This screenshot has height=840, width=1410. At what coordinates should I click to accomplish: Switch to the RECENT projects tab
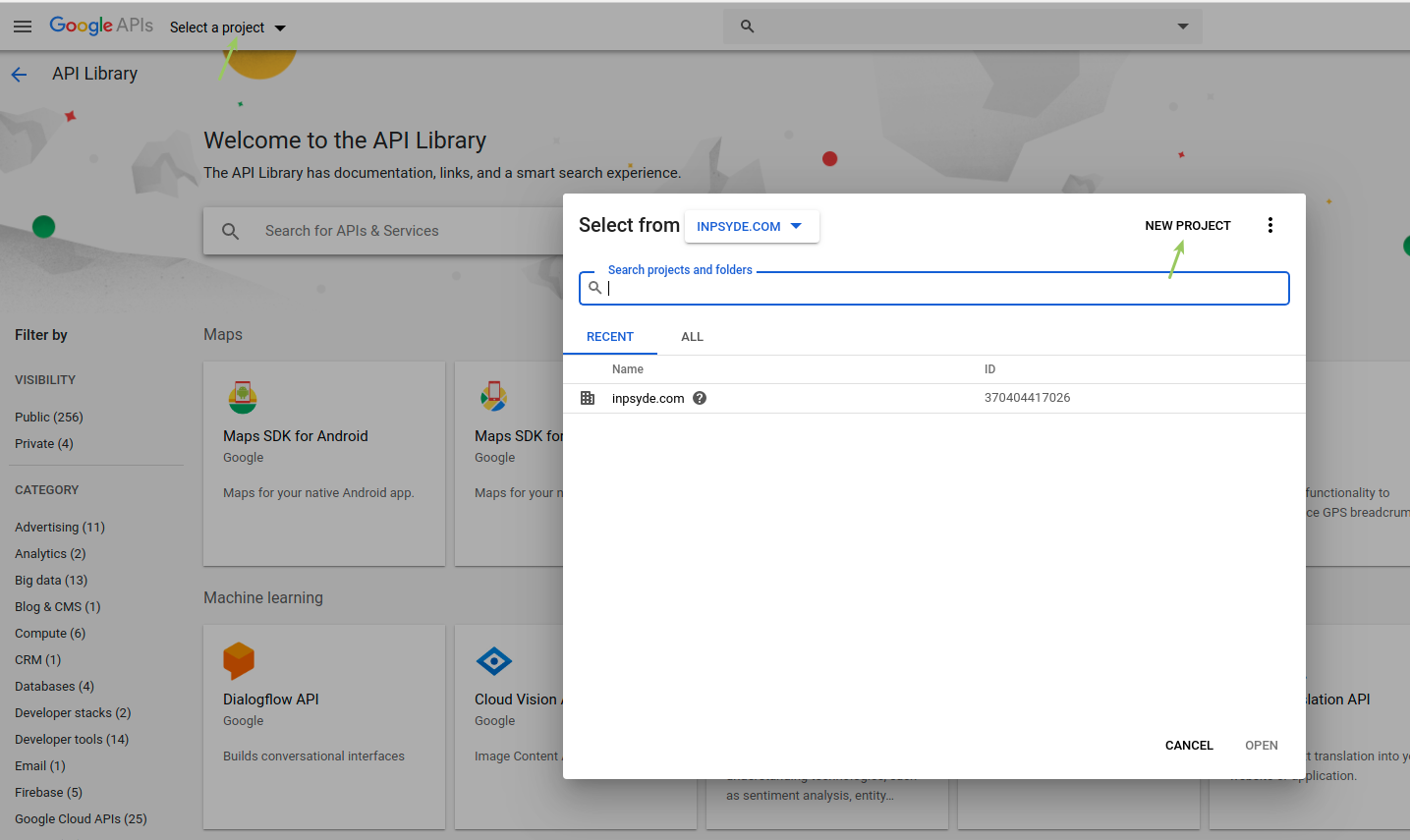pos(610,336)
